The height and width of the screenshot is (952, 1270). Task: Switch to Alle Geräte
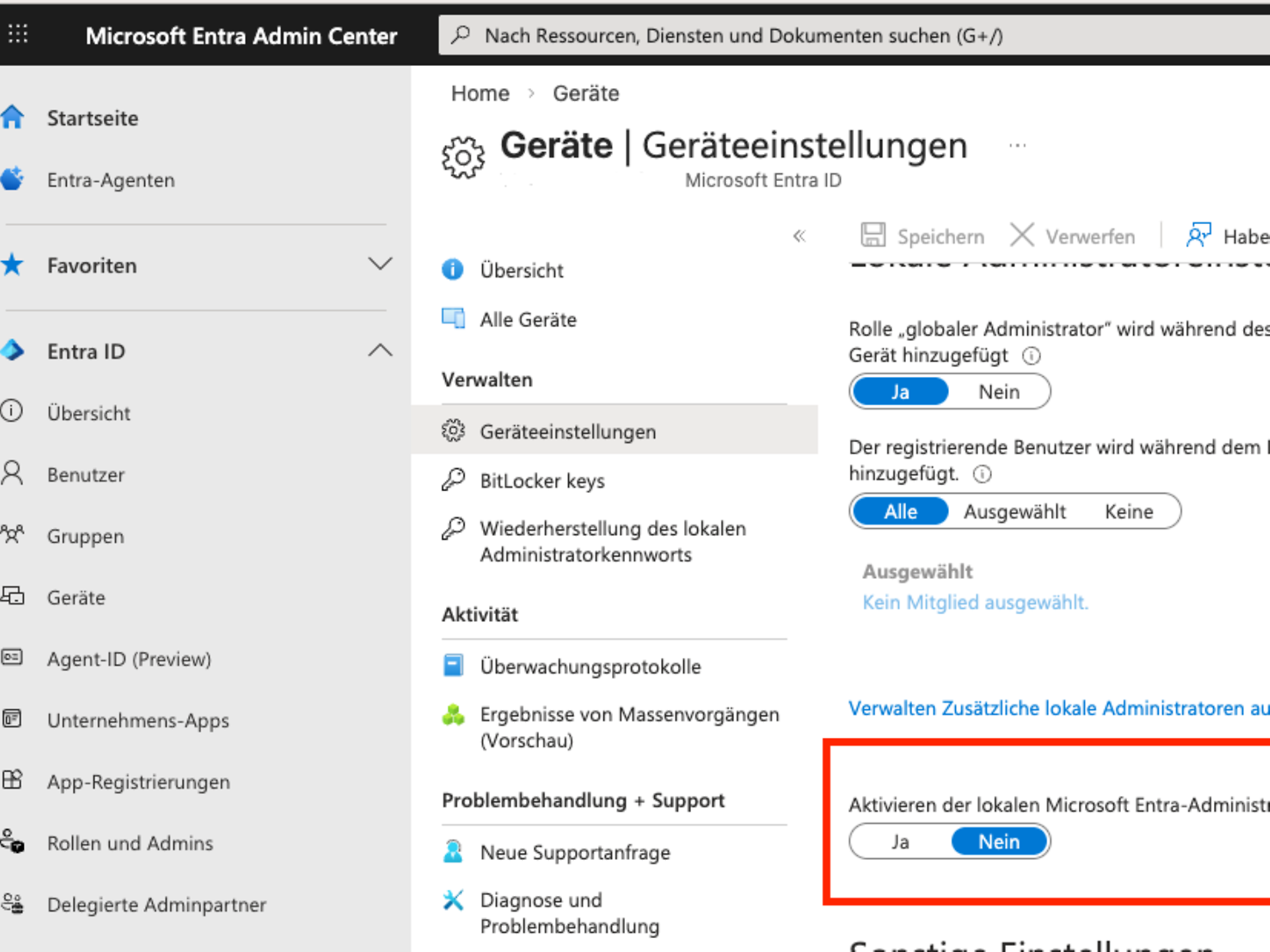point(528,319)
